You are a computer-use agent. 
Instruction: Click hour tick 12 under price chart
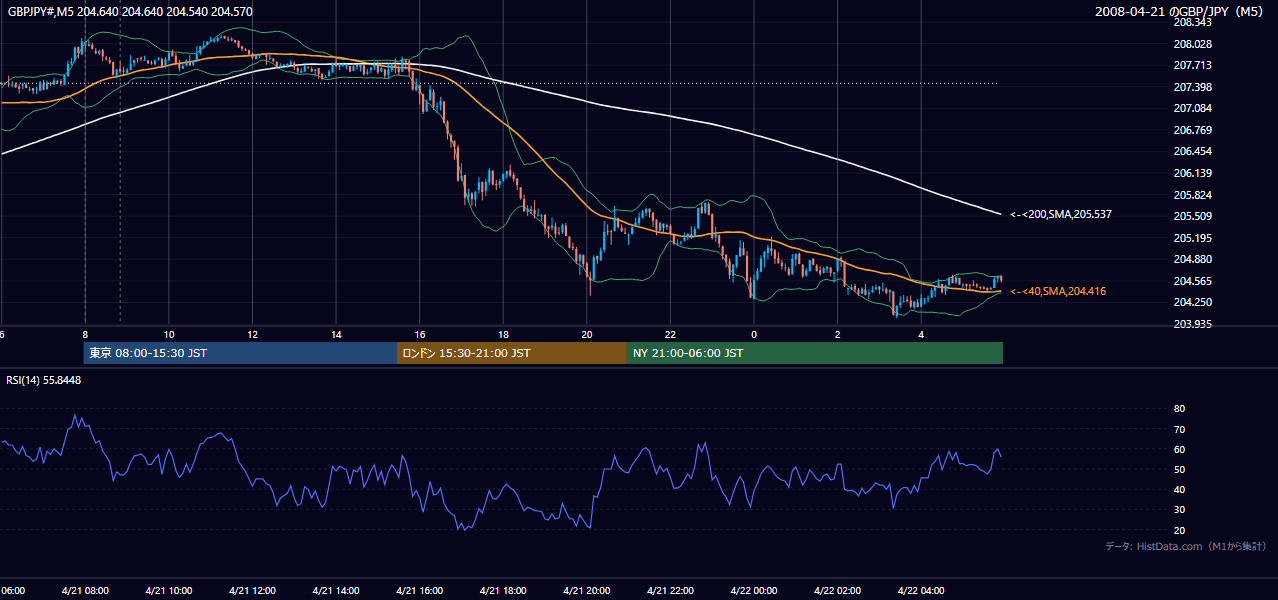pyautogui.click(x=252, y=334)
